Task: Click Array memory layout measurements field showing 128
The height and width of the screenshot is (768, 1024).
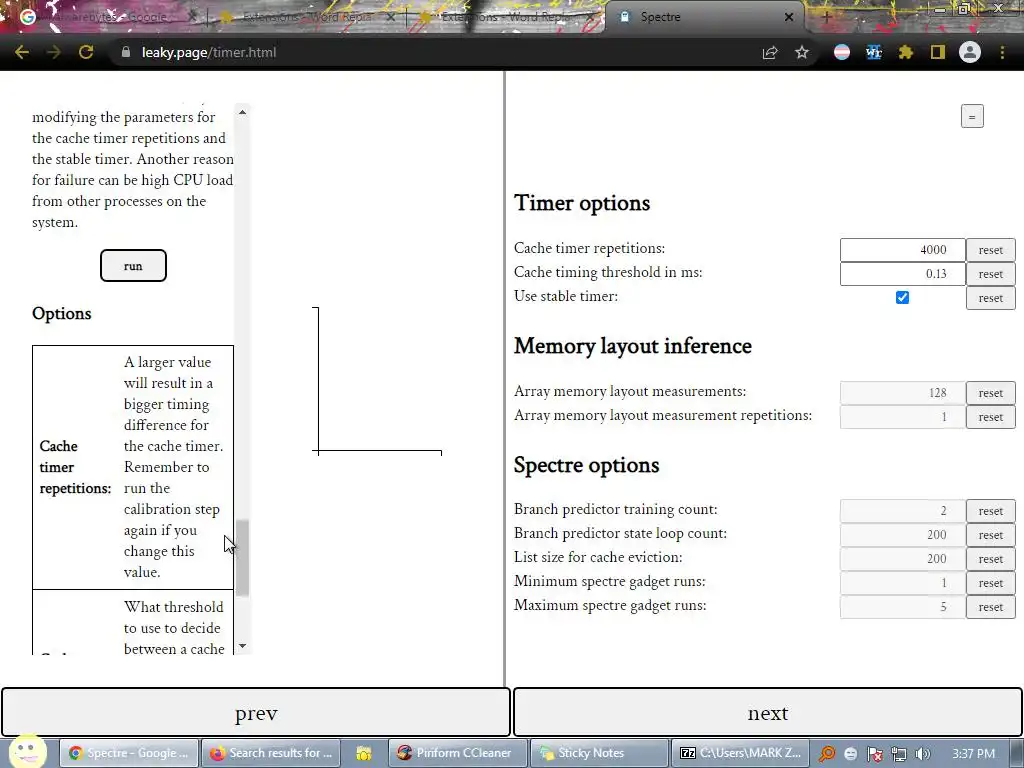Action: (903, 393)
